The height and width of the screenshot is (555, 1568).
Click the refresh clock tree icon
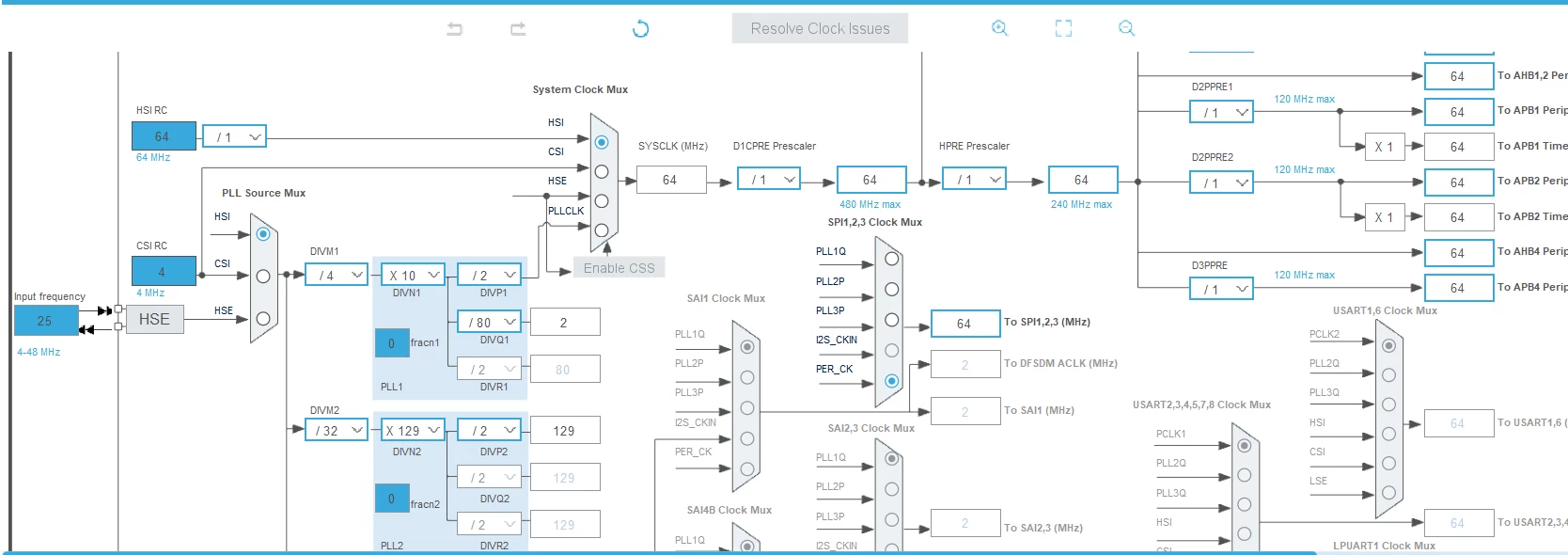[641, 29]
